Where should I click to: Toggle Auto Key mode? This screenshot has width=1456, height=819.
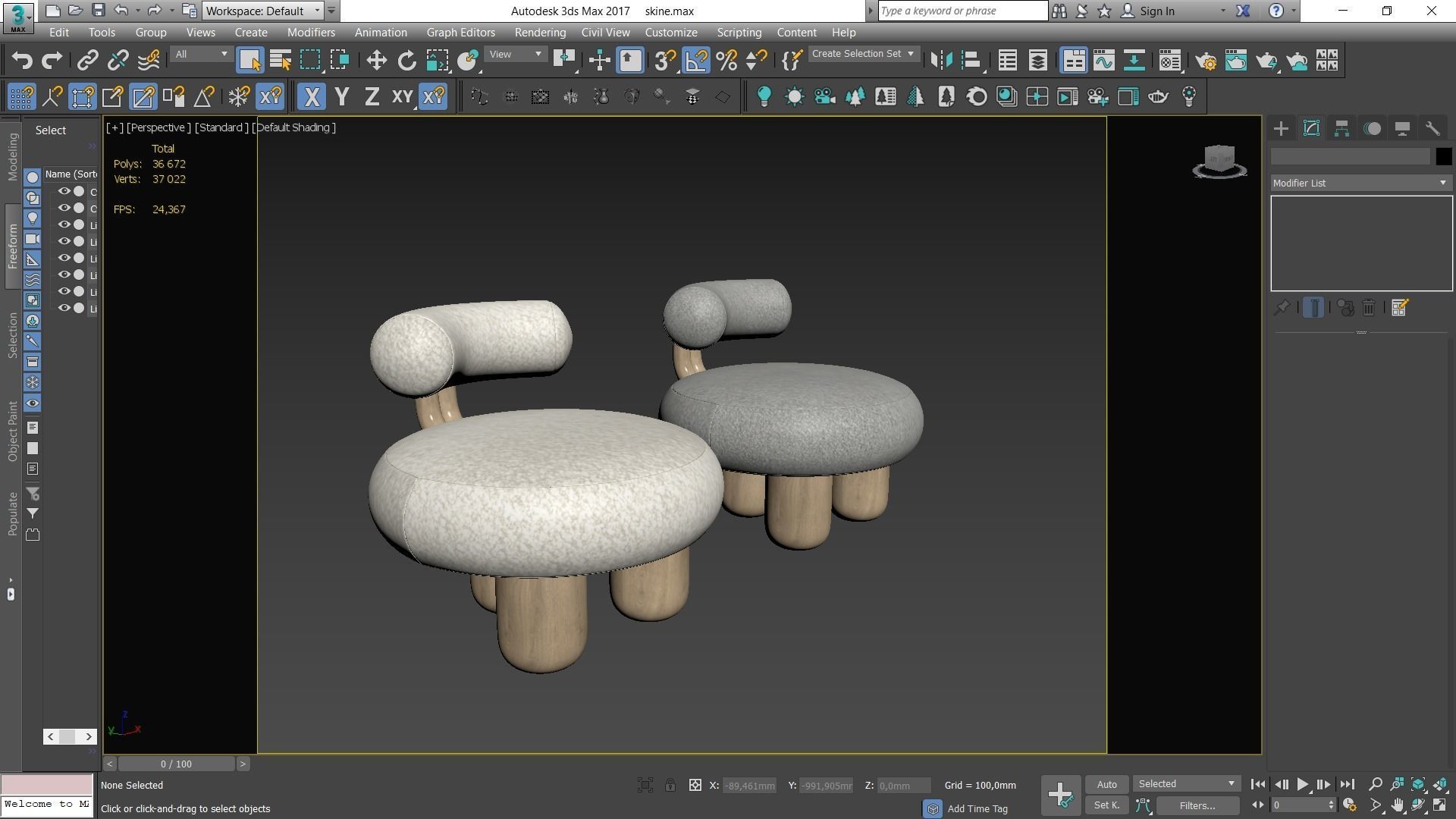1106,785
